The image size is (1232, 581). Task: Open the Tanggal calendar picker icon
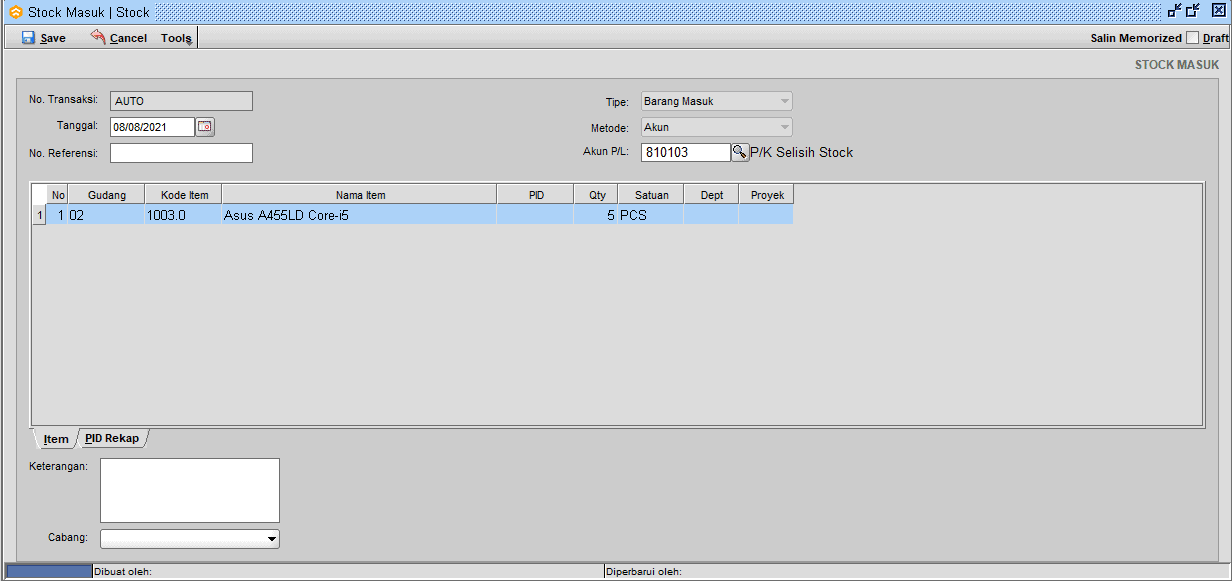click(x=205, y=127)
